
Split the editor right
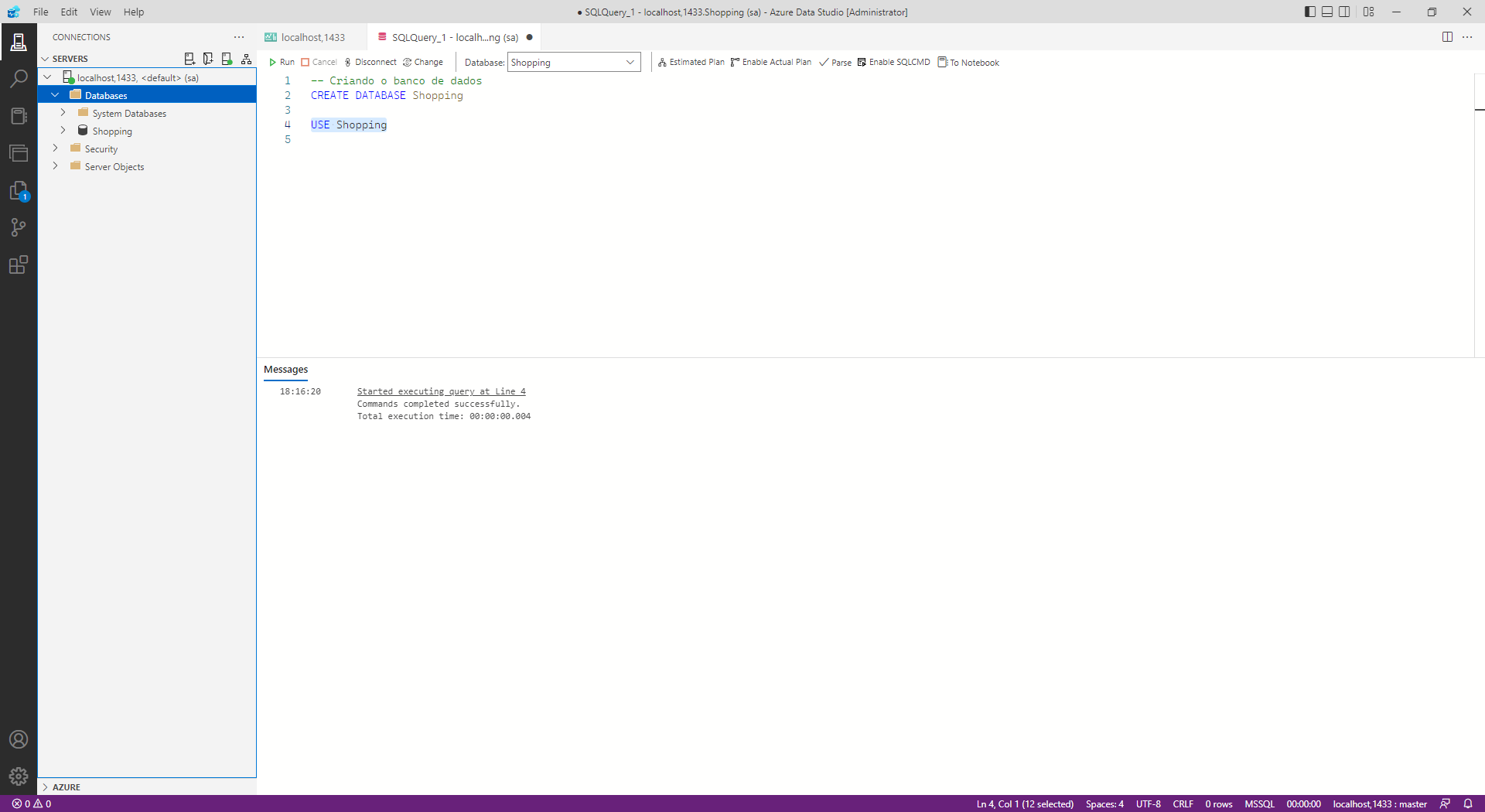tap(1447, 37)
